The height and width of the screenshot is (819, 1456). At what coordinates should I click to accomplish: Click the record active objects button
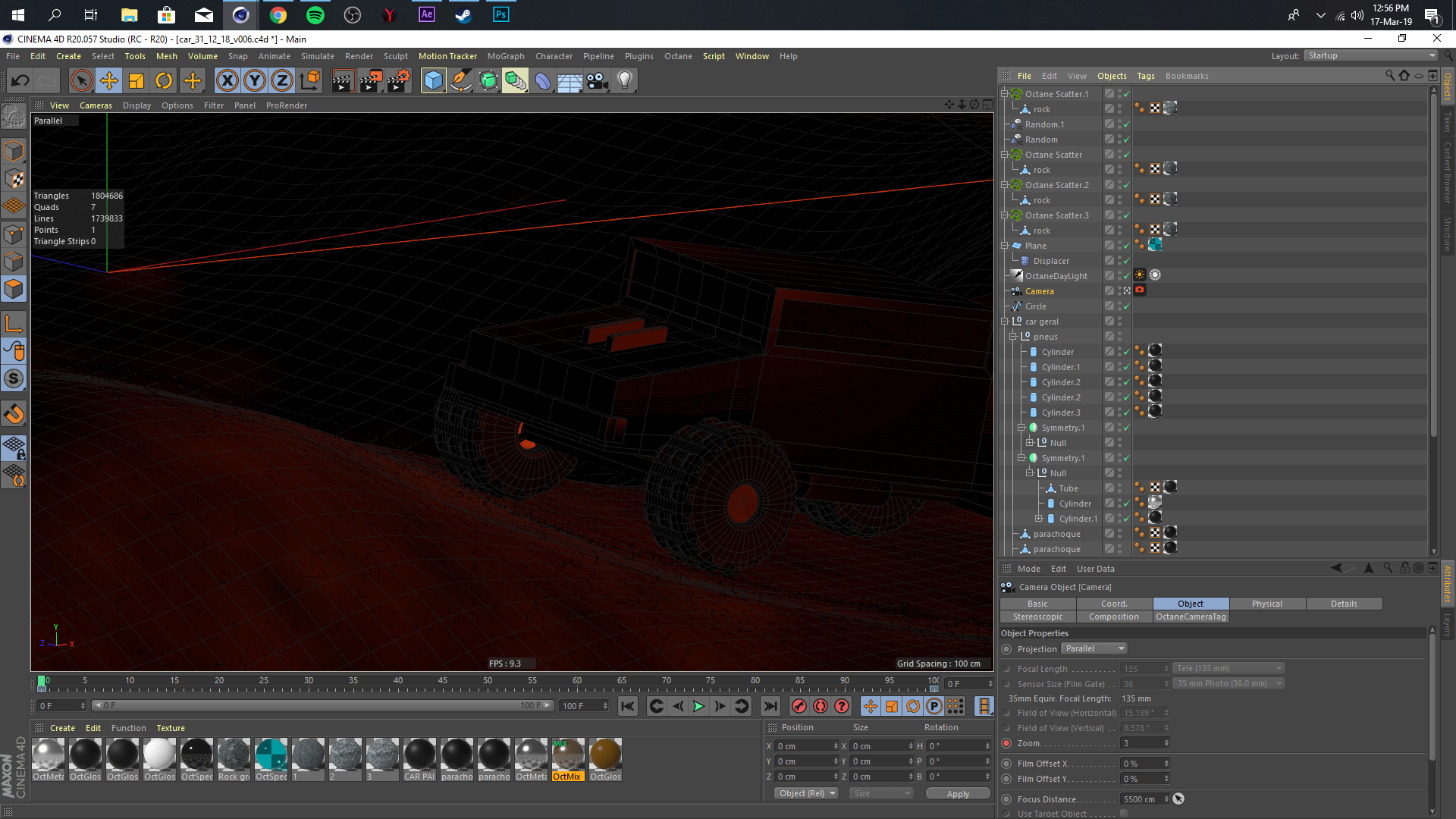799,706
